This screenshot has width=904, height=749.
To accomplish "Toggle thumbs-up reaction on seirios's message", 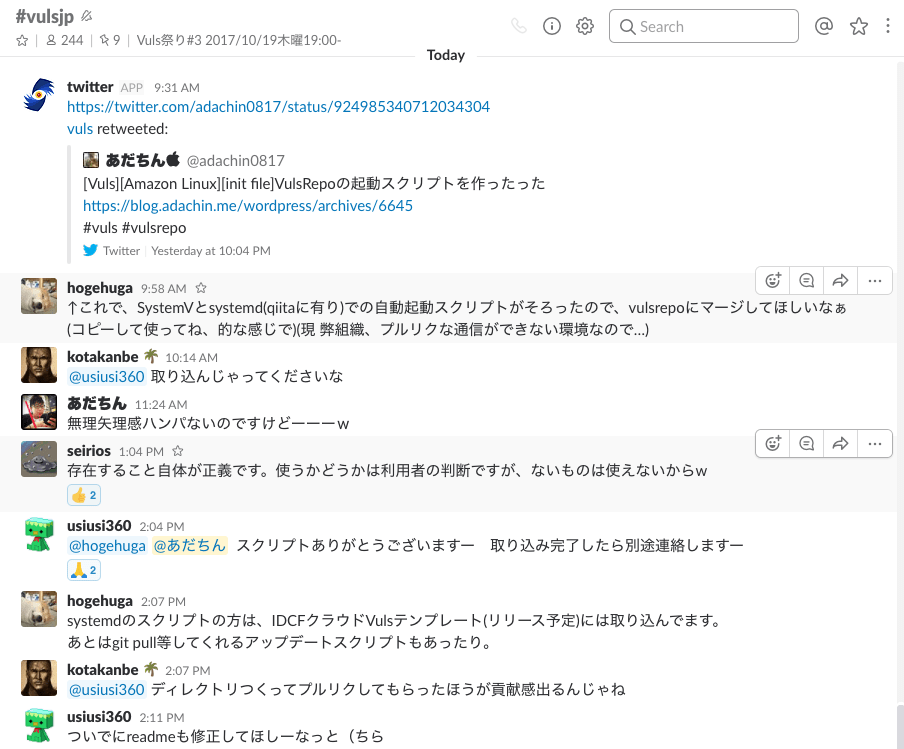I will point(84,495).
